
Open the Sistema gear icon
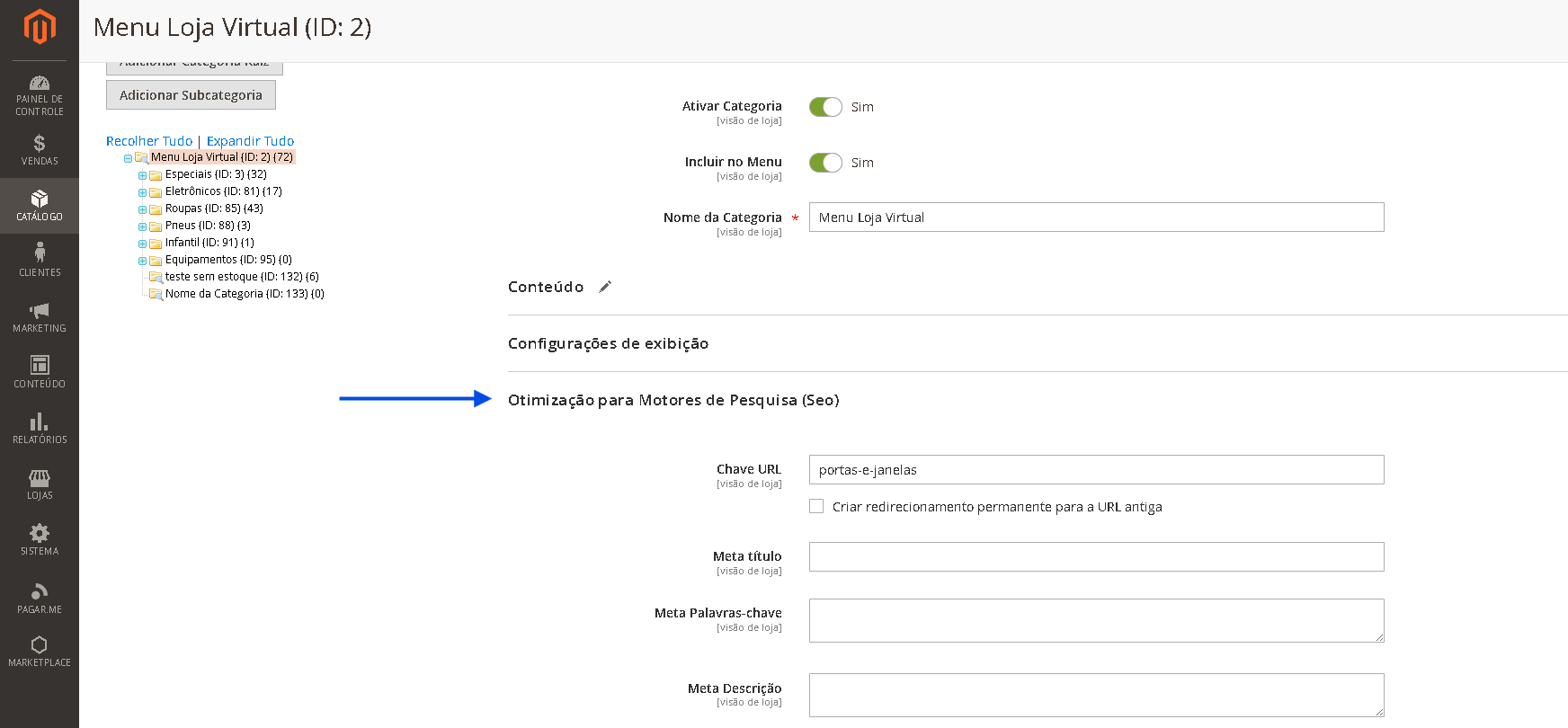point(40,533)
